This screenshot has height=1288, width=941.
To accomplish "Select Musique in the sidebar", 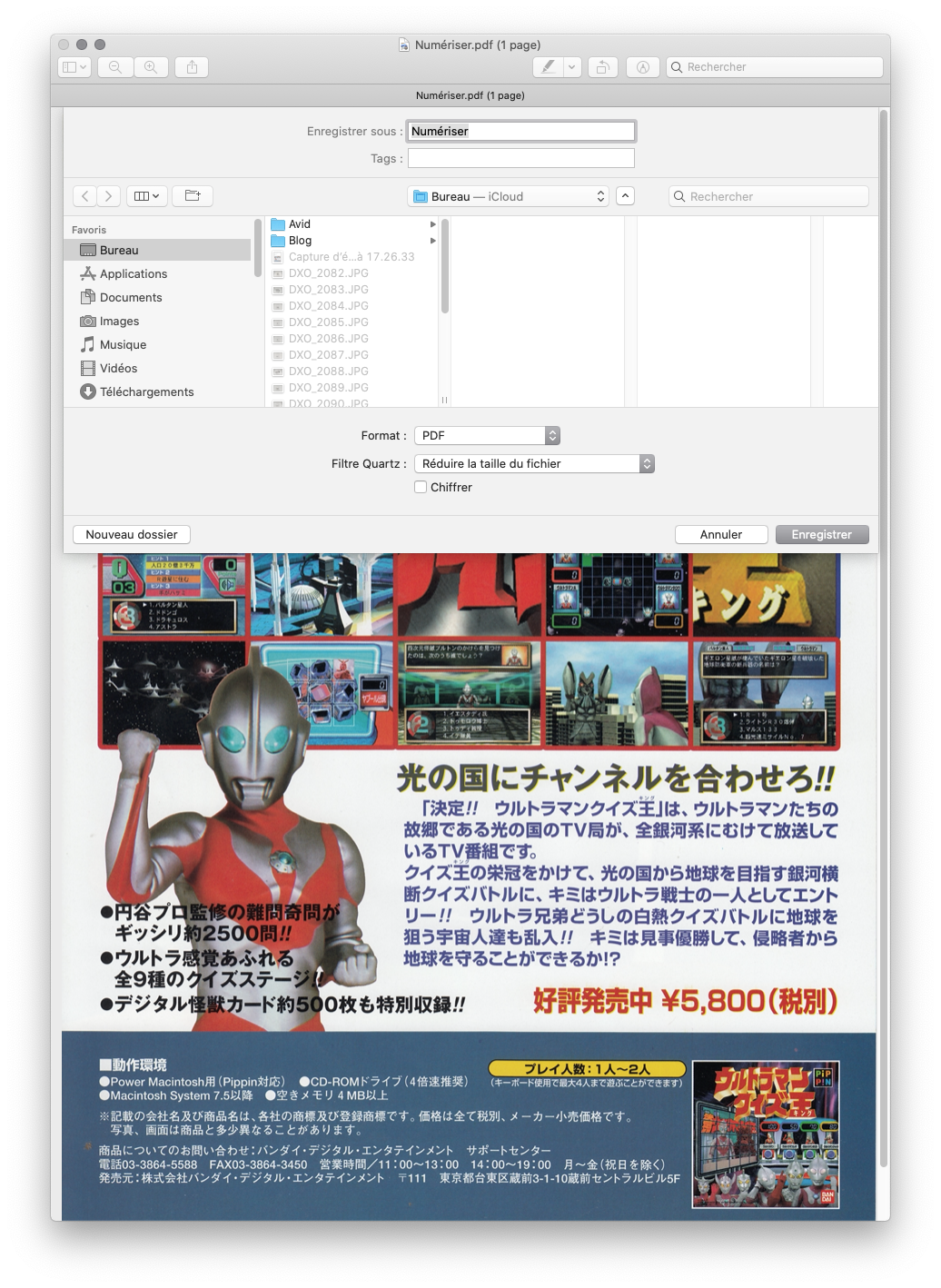I will point(158,344).
